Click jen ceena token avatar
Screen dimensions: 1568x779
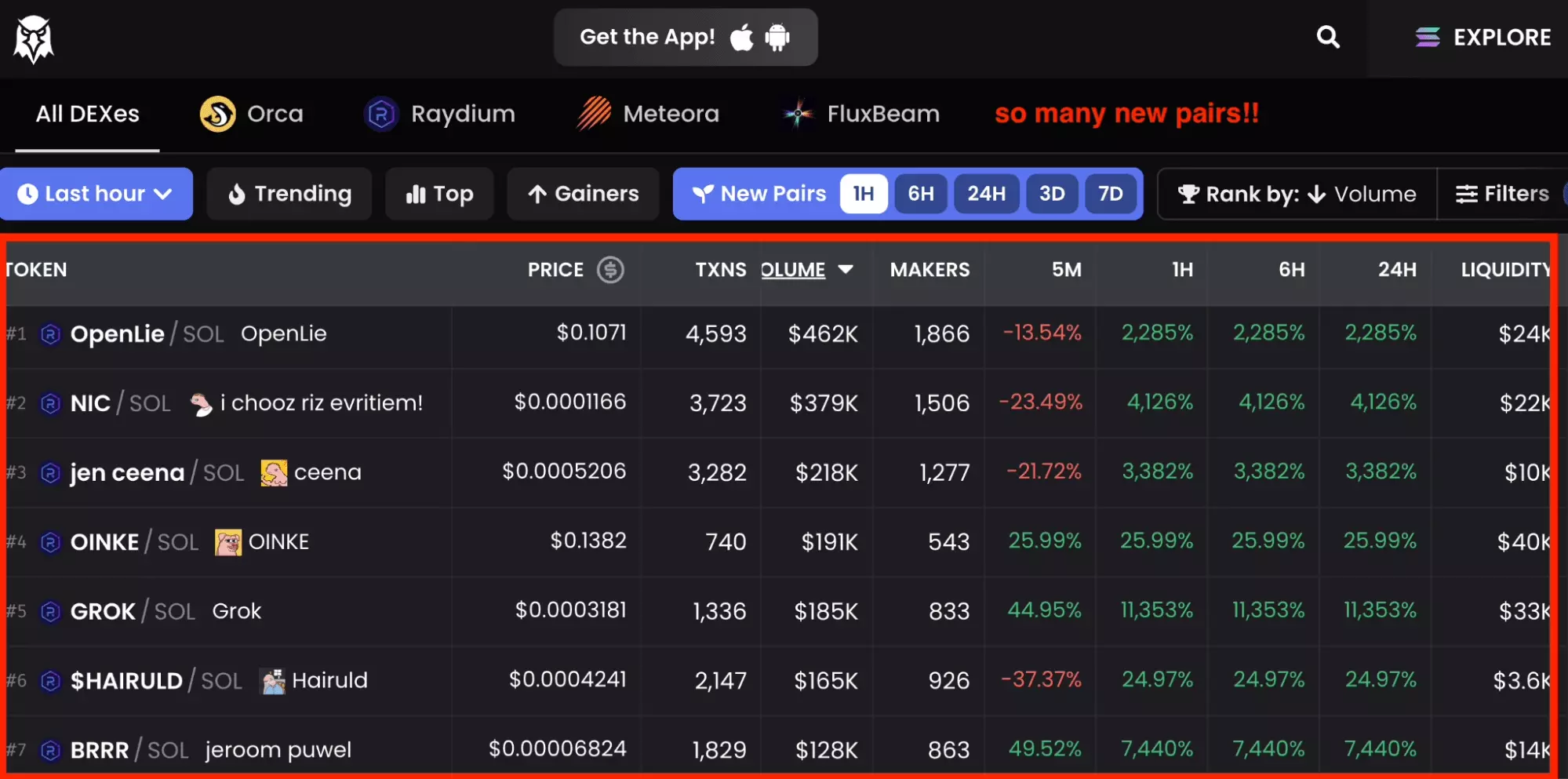click(274, 473)
